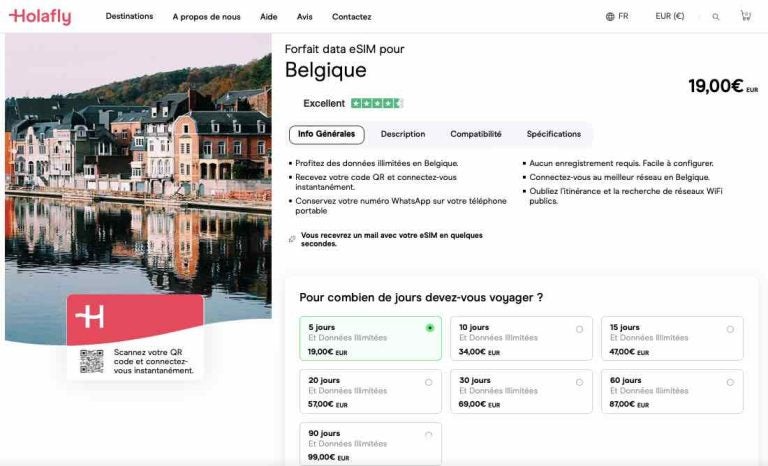This screenshot has height=466, width=768.
Task: Select the 15 jours plan radio
Action: coord(730,328)
